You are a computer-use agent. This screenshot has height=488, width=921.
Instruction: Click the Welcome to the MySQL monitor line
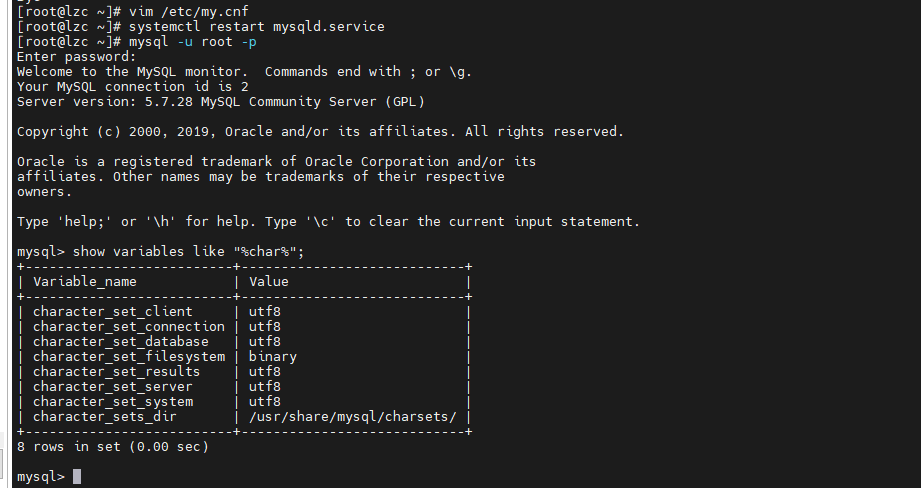point(244,72)
